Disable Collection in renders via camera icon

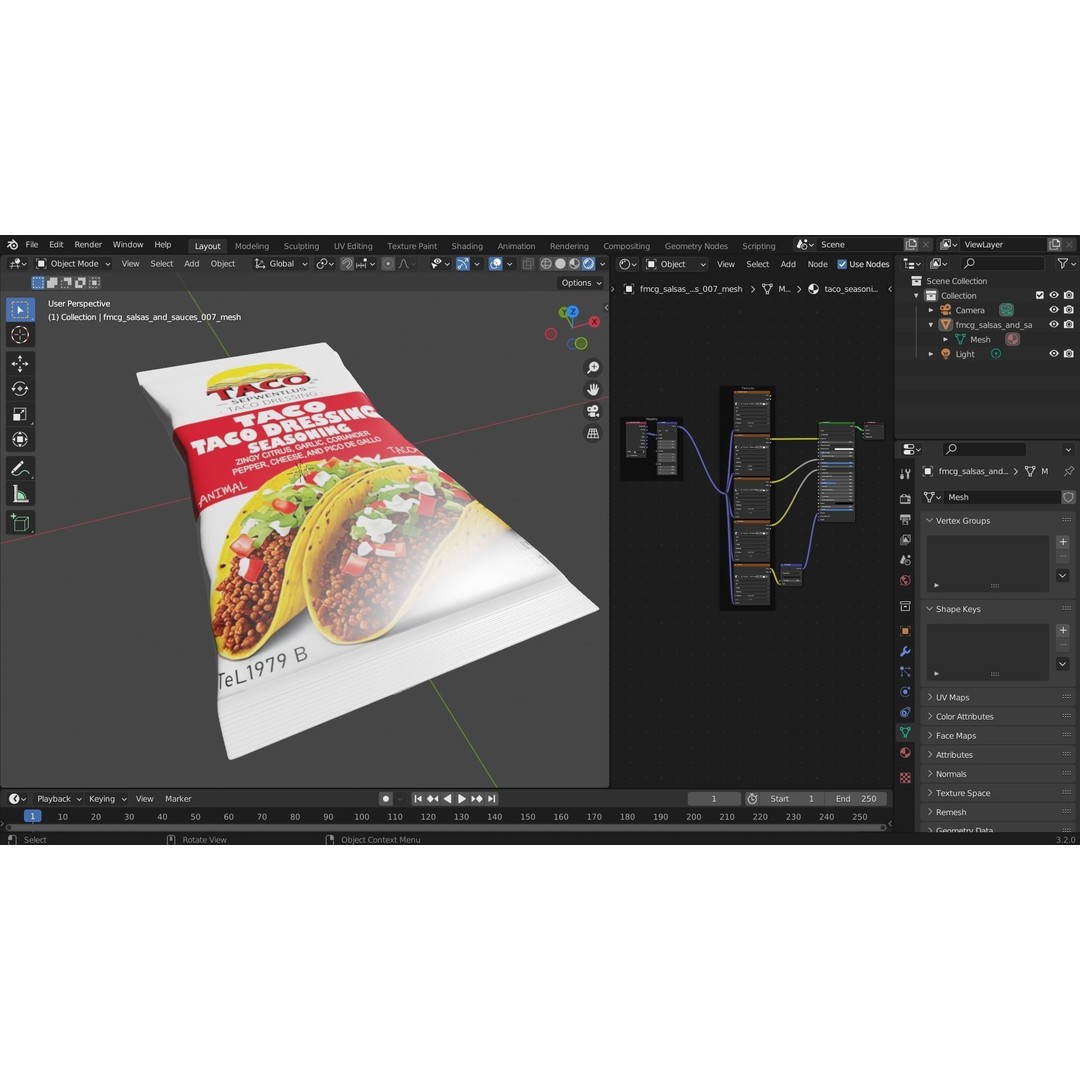coord(1068,295)
